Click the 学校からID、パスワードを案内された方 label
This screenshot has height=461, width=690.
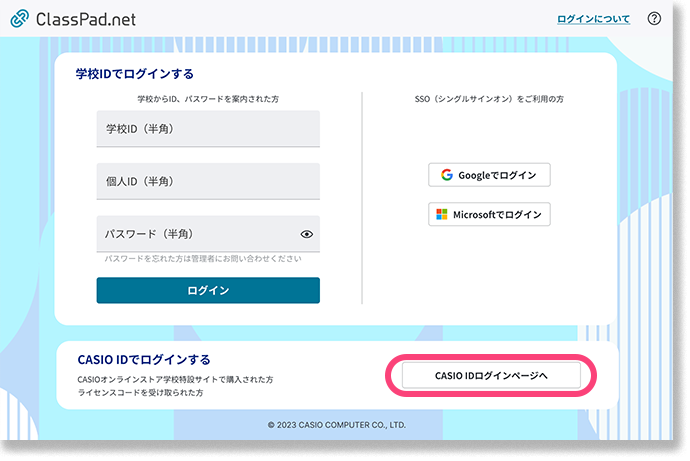point(208,99)
